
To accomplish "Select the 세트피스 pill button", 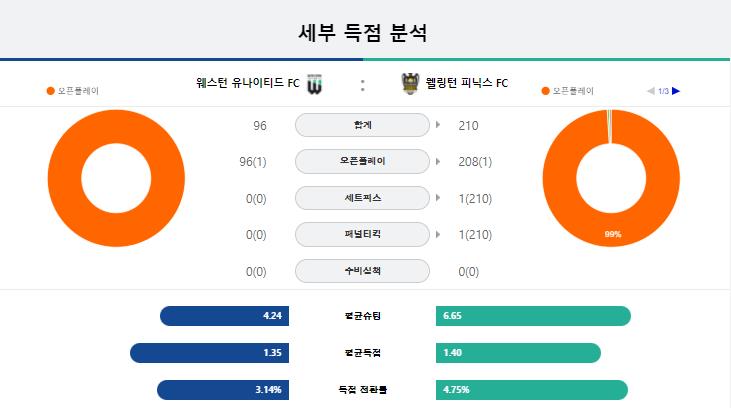I will coord(362,198).
